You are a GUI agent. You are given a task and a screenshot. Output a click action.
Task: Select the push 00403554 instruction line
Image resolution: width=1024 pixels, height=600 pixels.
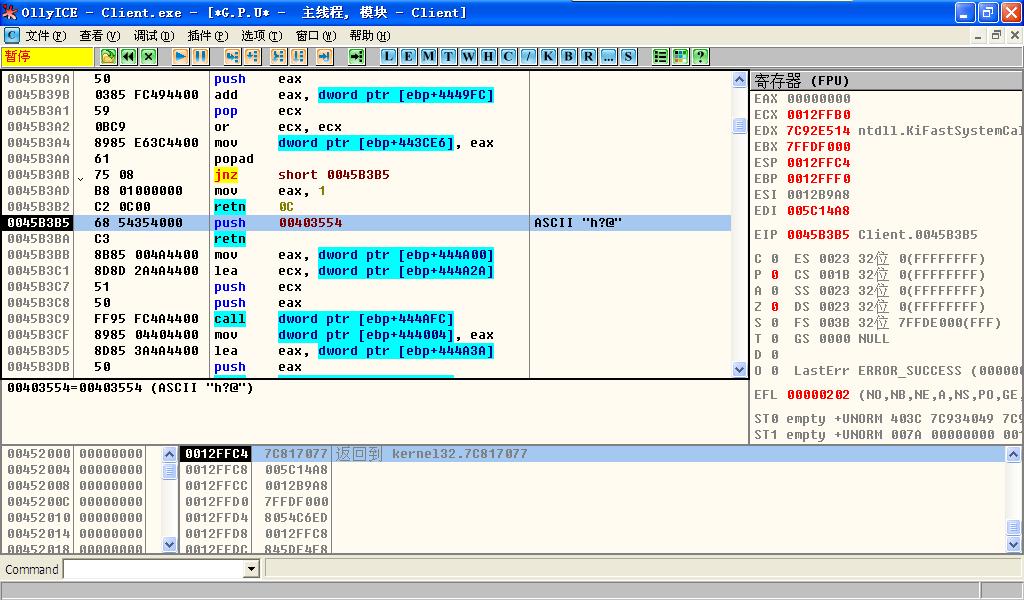coord(366,223)
